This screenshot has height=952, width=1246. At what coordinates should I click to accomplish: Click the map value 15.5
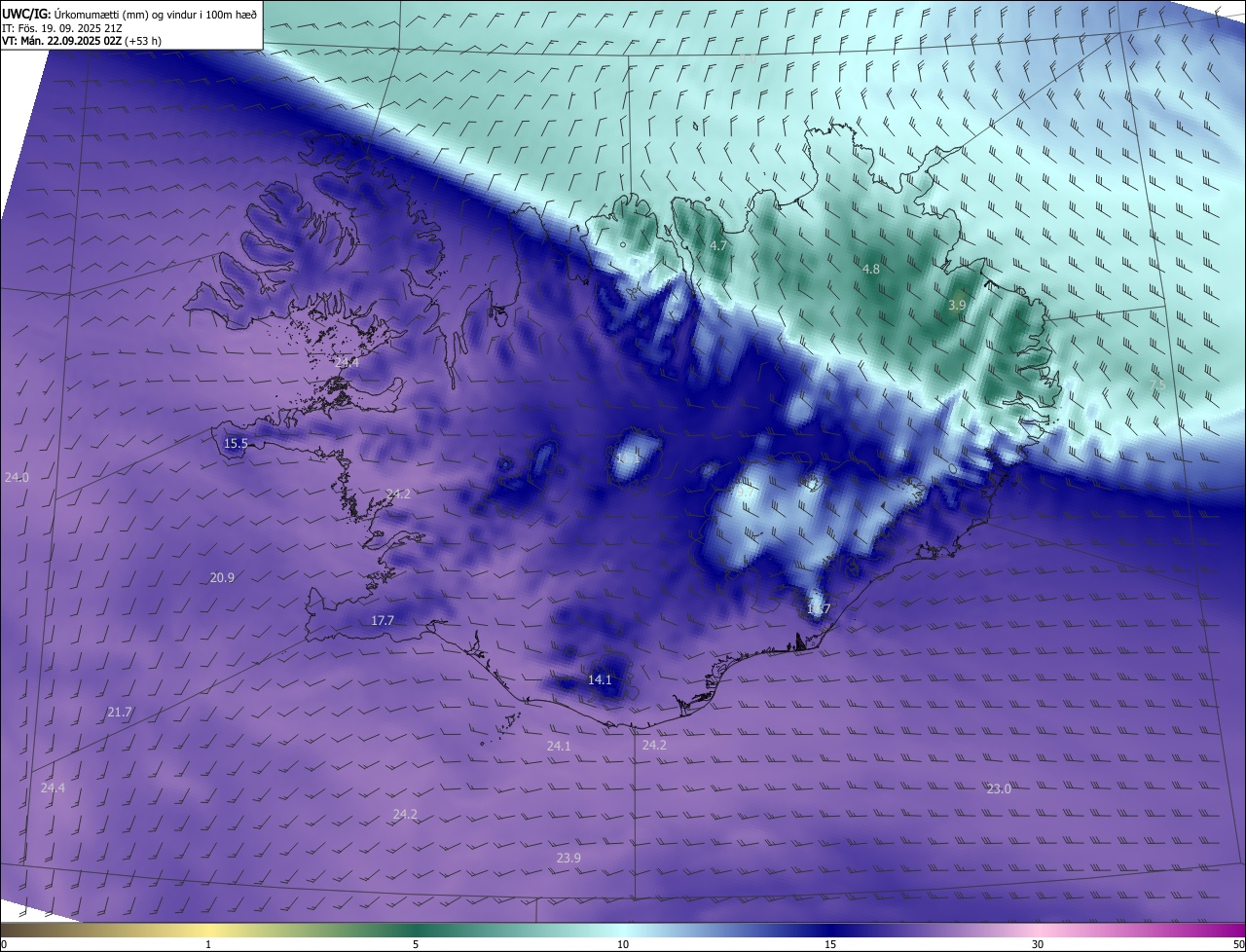(x=237, y=443)
